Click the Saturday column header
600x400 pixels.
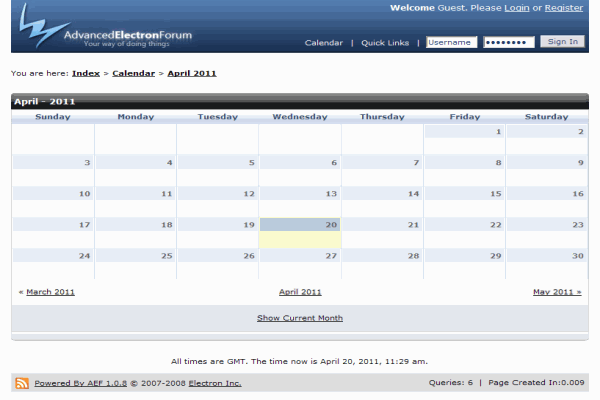[546, 117]
